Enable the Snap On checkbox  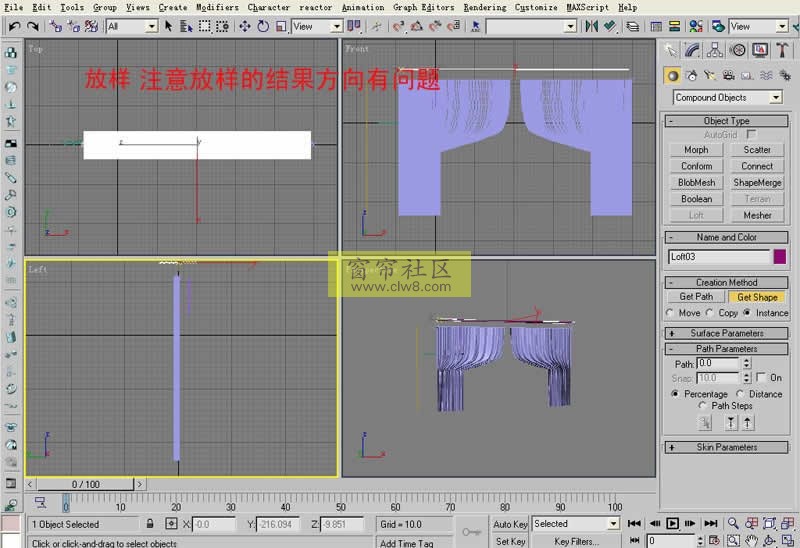point(761,377)
